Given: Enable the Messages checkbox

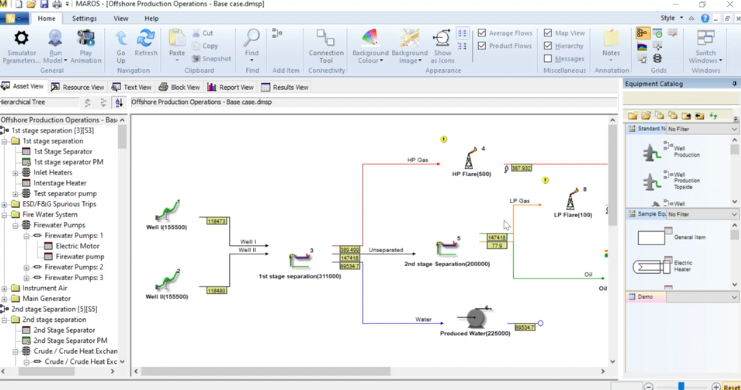Looking at the screenshot, I should click(x=548, y=59).
